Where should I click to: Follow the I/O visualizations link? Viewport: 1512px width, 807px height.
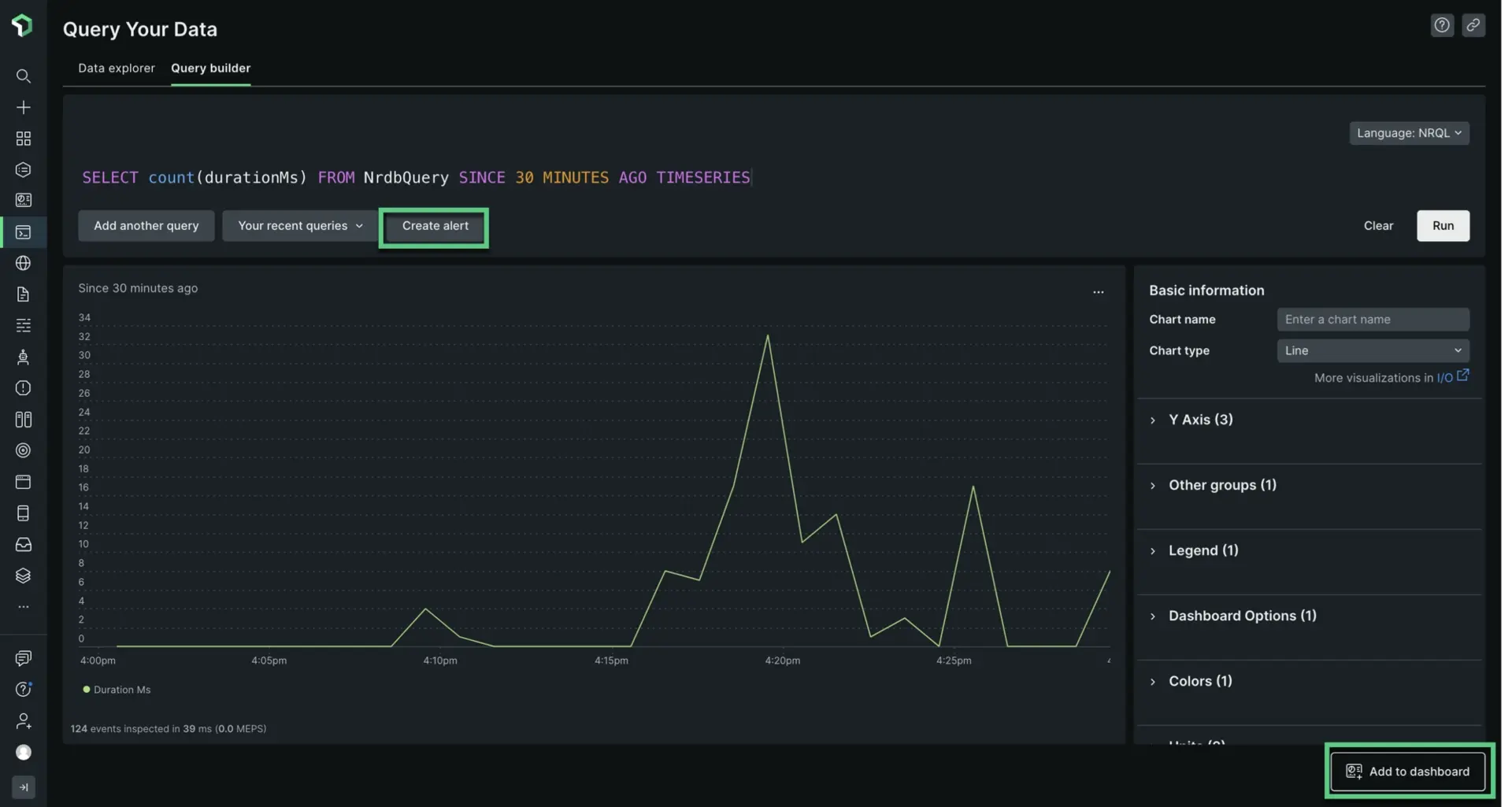[1444, 378]
